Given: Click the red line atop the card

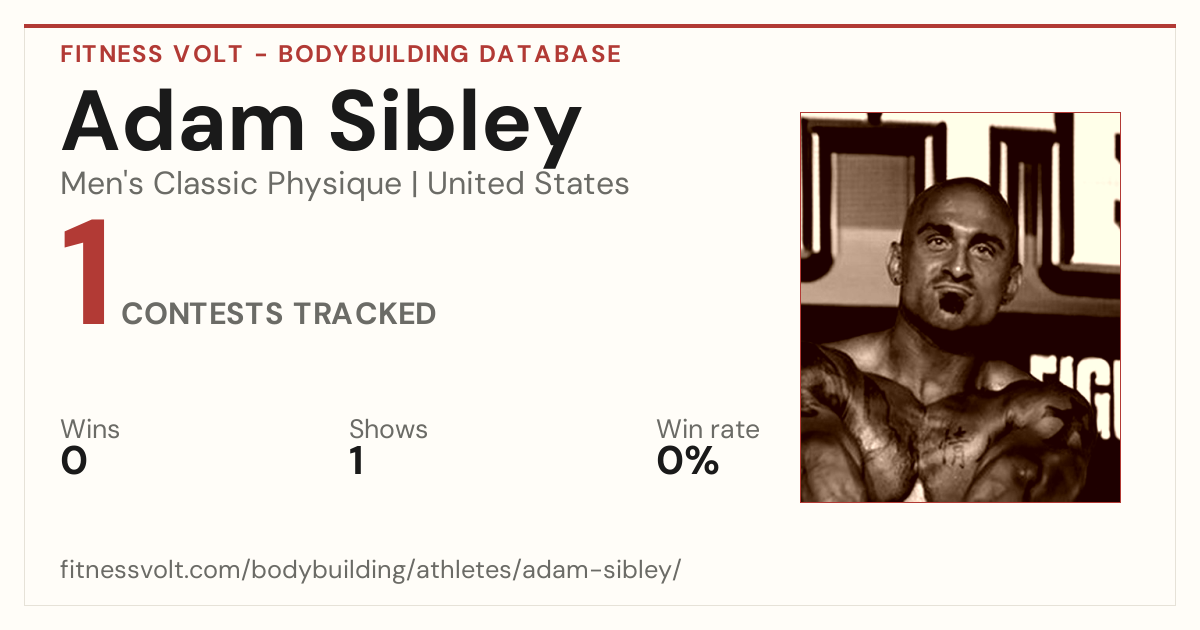Looking at the screenshot, I should (600, 26).
